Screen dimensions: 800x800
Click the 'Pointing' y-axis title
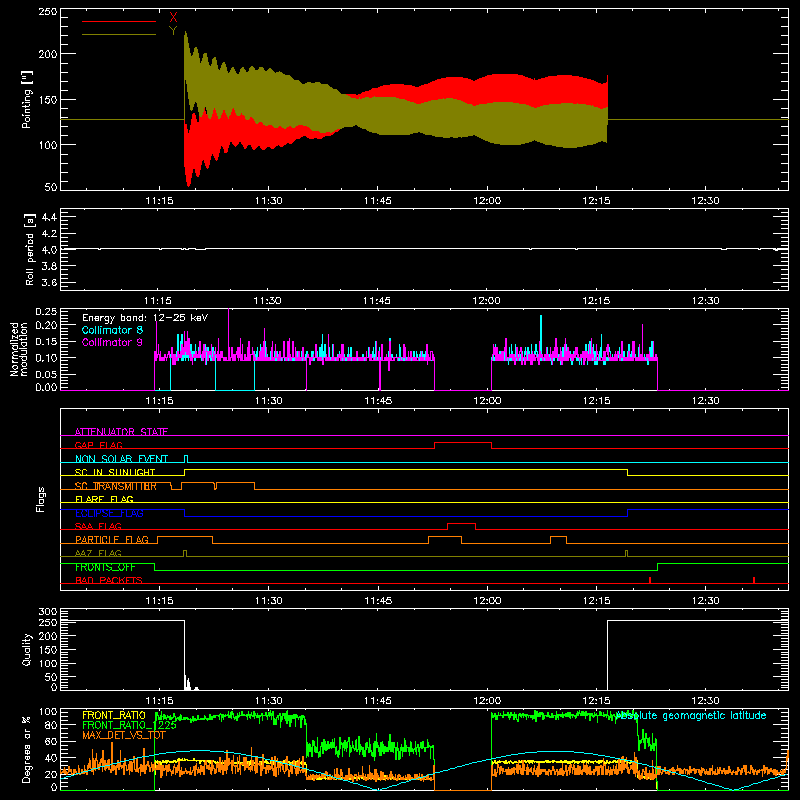pos(27,99)
